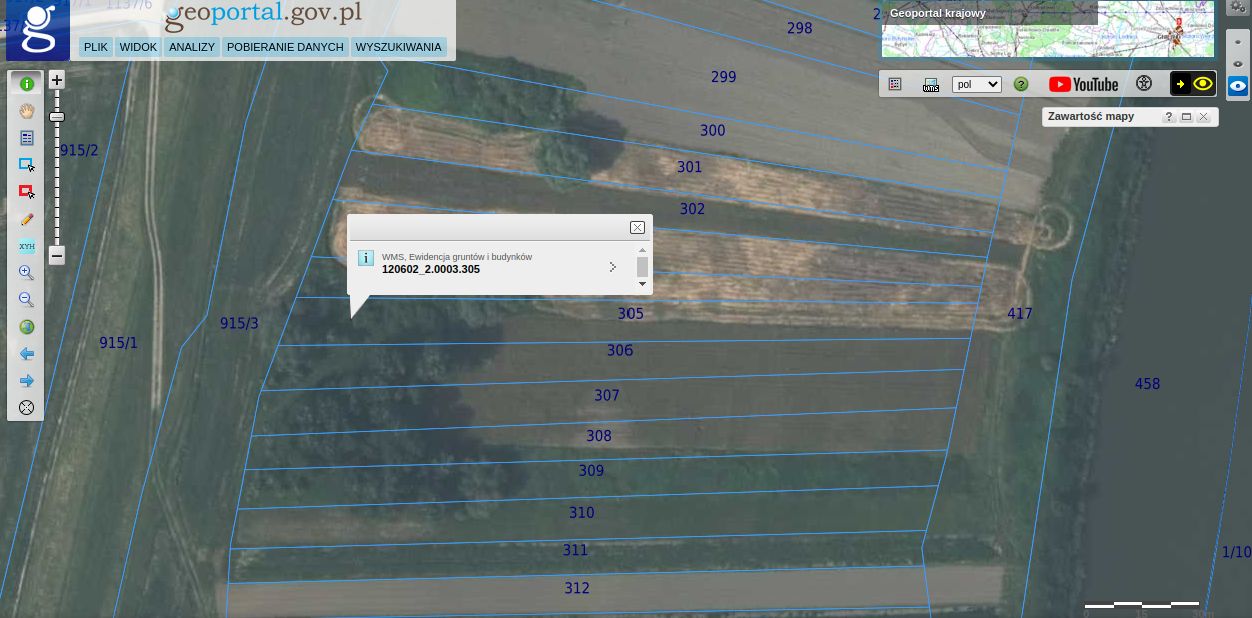This screenshot has height=618, width=1252.
Task: Click the zoom level slider handle
Action: 57,117
